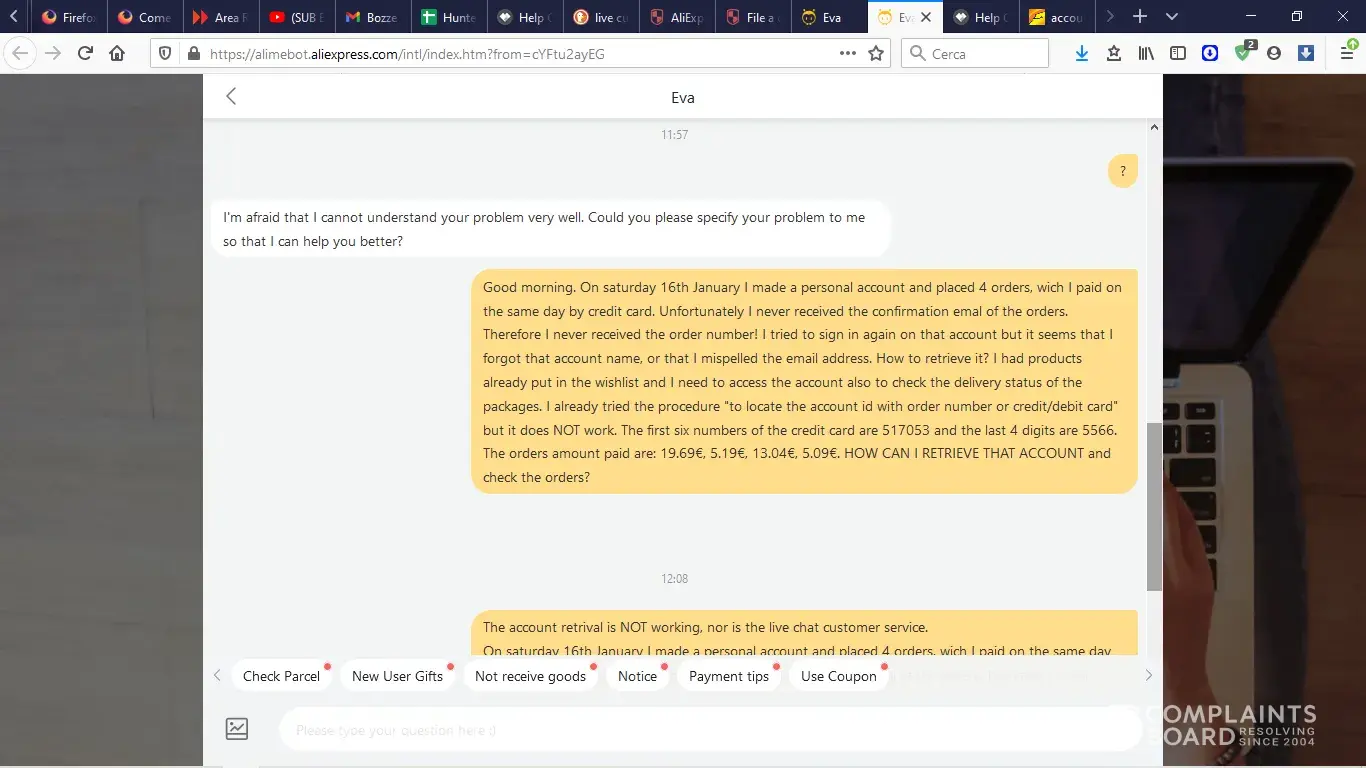Open the green shield extension with badge 2
This screenshot has width=1366, height=768.
tap(1243, 52)
